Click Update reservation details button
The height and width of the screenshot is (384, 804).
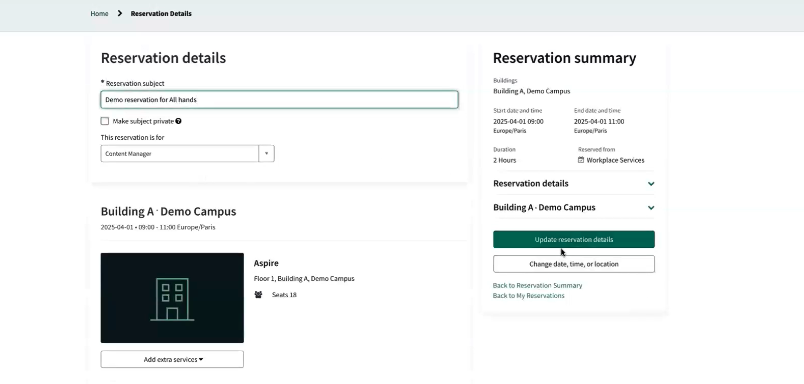point(574,239)
